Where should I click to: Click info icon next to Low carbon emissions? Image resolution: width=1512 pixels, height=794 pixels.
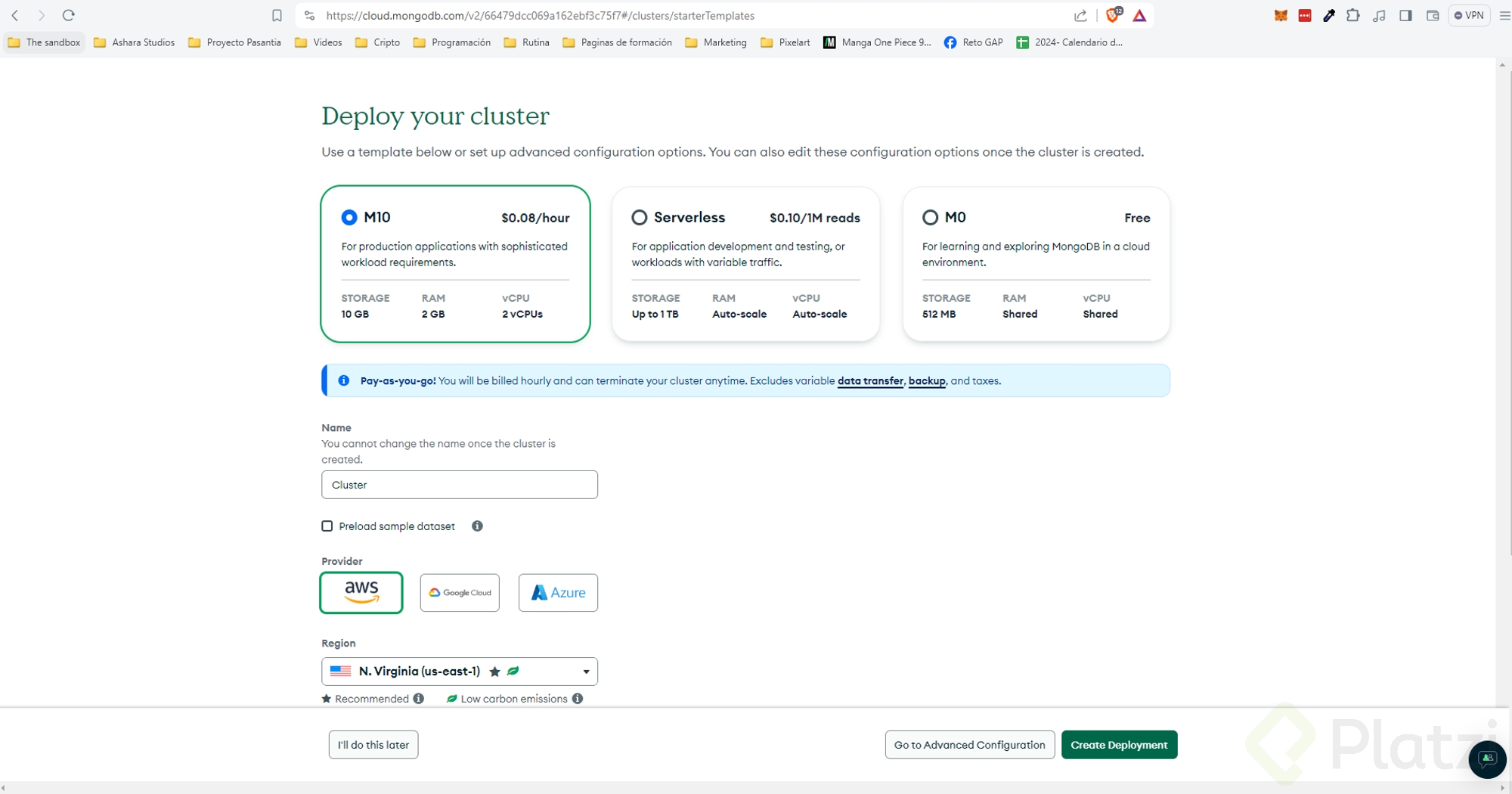(x=578, y=699)
